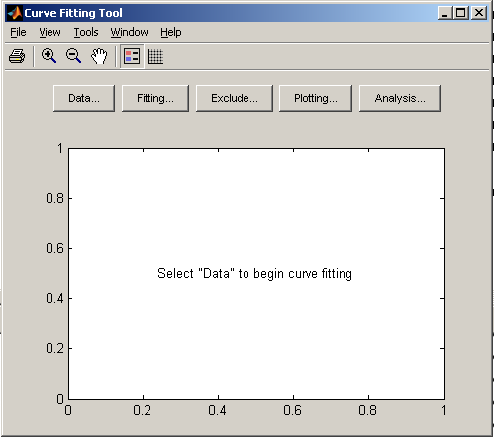This screenshot has width=494, height=439.
Task: Select the Zoom Out magnifier tool
Action: coord(73,56)
